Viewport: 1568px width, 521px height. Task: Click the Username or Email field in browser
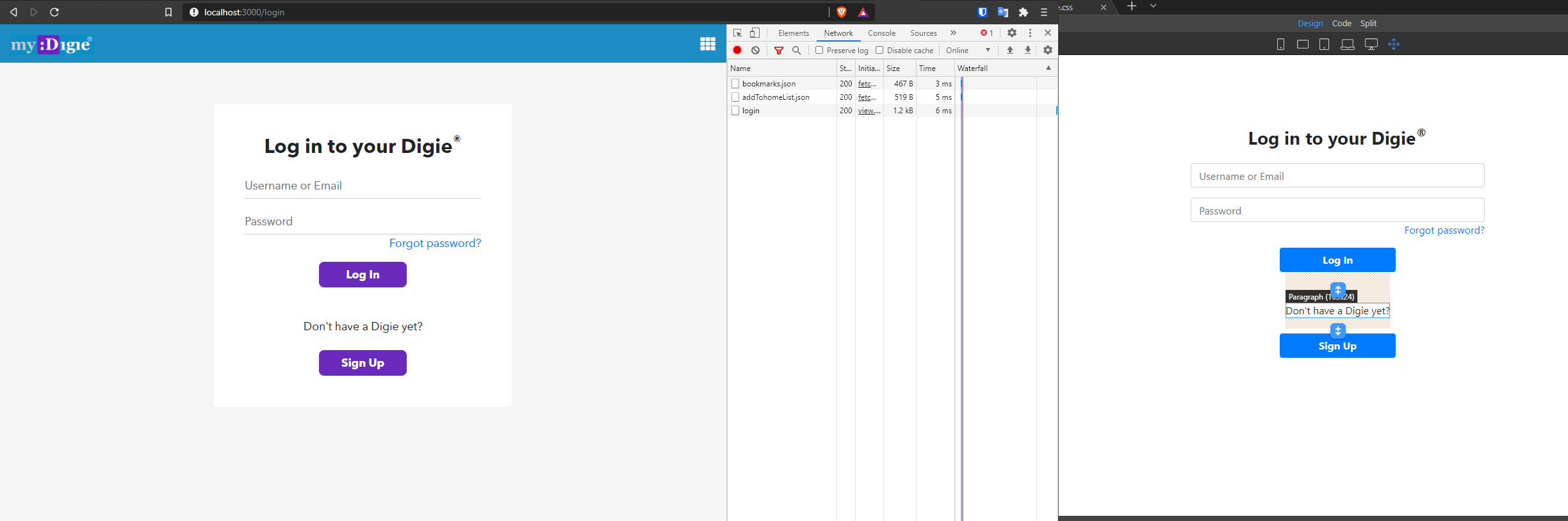(x=363, y=186)
